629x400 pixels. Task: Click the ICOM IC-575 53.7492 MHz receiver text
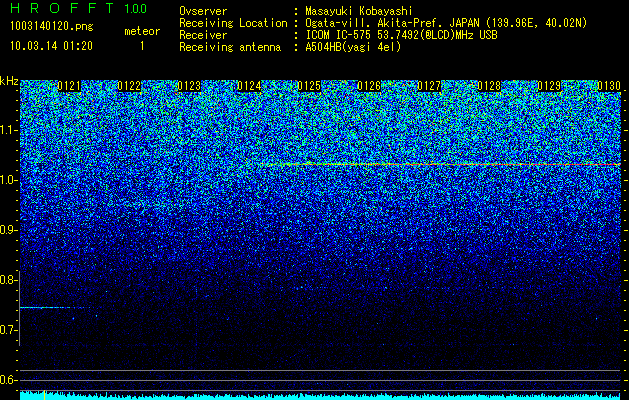pos(402,35)
